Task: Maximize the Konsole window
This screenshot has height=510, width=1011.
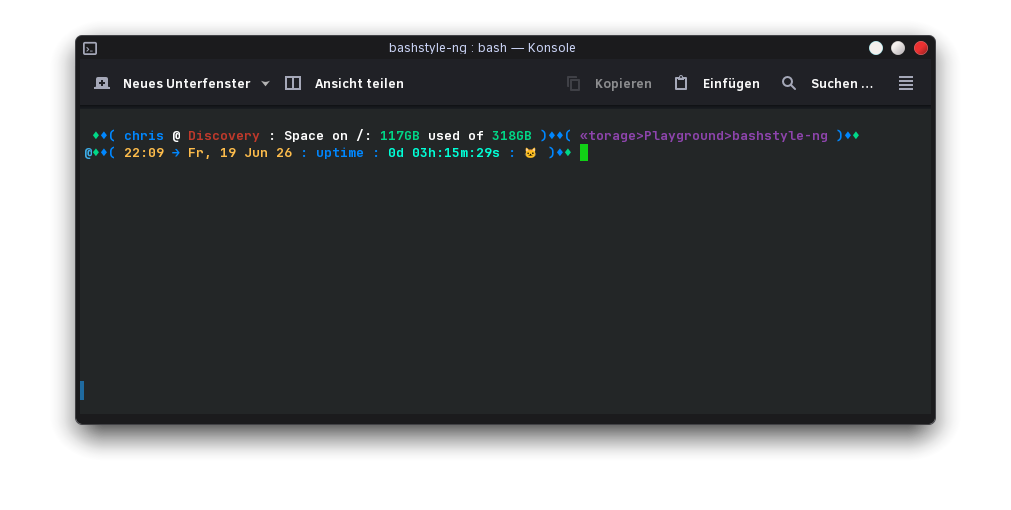Action: click(x=898, y=48)
